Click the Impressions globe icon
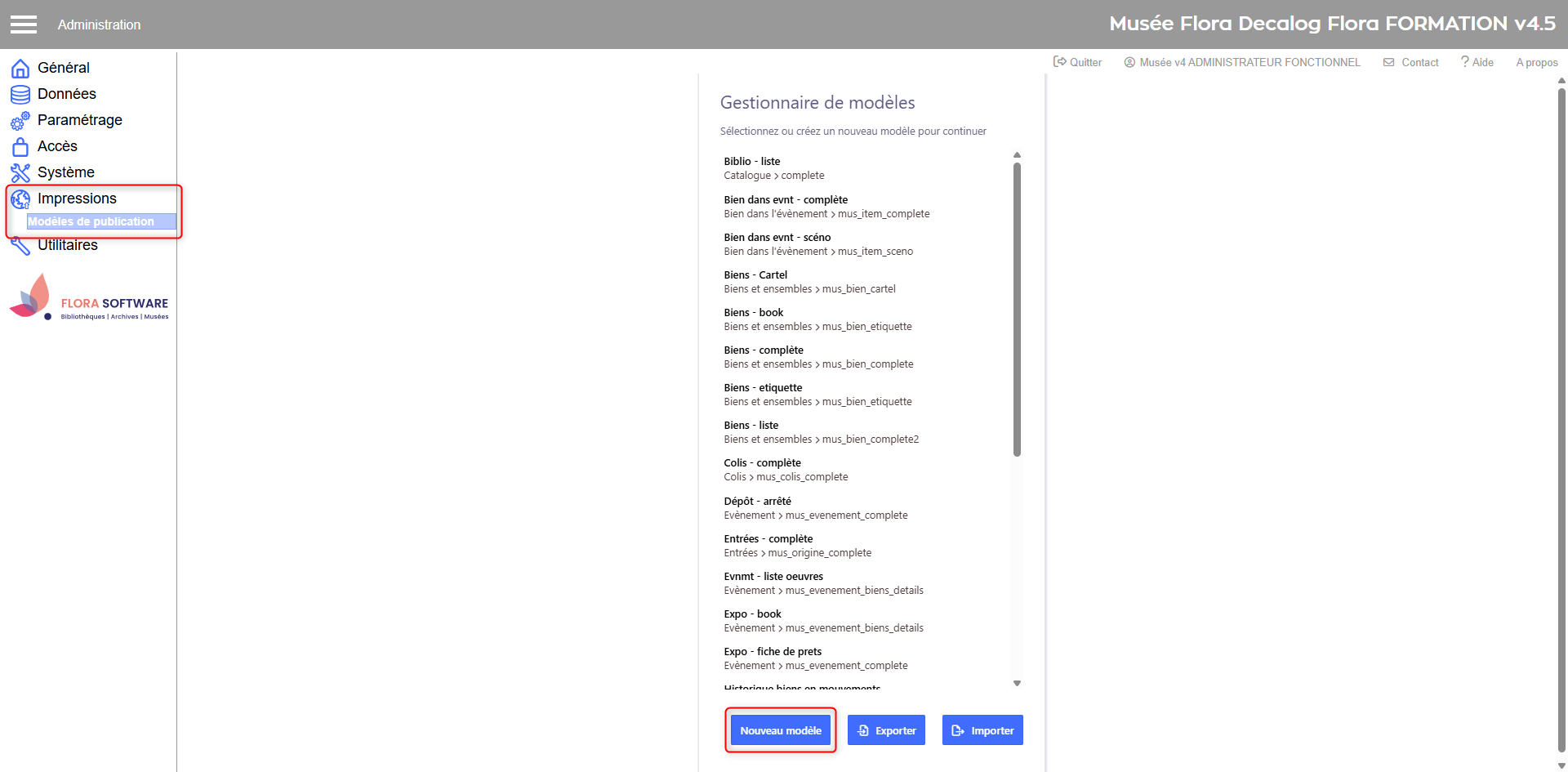This screenshot has height=772, width=1568. 20,199
